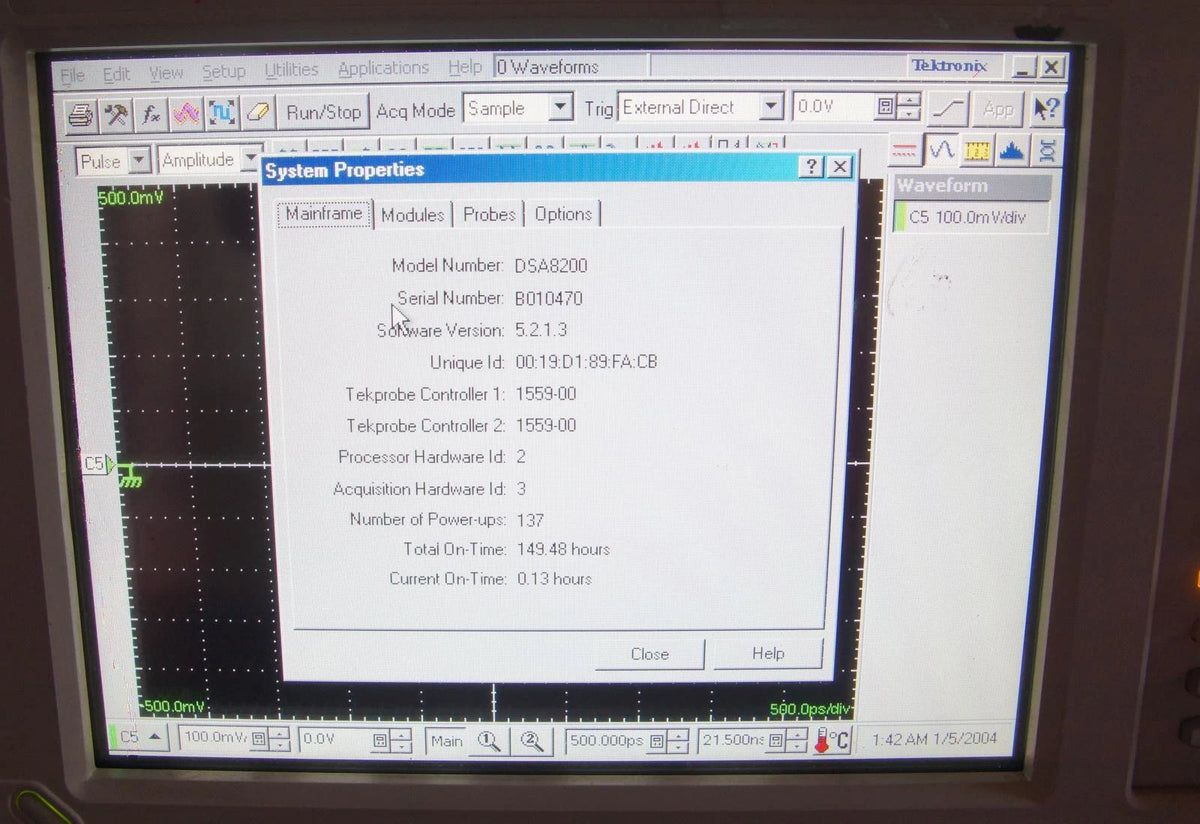Click the red horizontal lines display icon
This screenshot has height=824, width=1200.
point(904,151)
